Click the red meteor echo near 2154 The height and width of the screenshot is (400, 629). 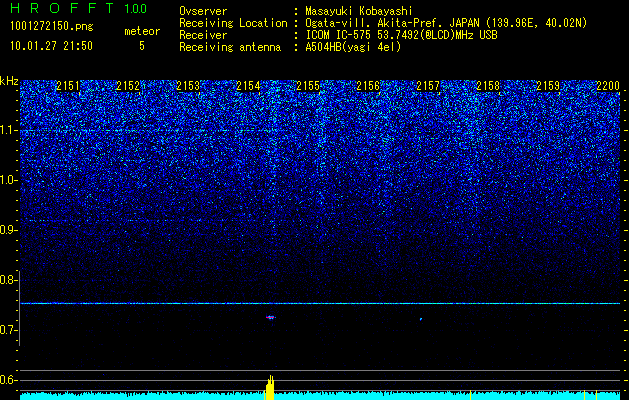(x=271, y=317)
